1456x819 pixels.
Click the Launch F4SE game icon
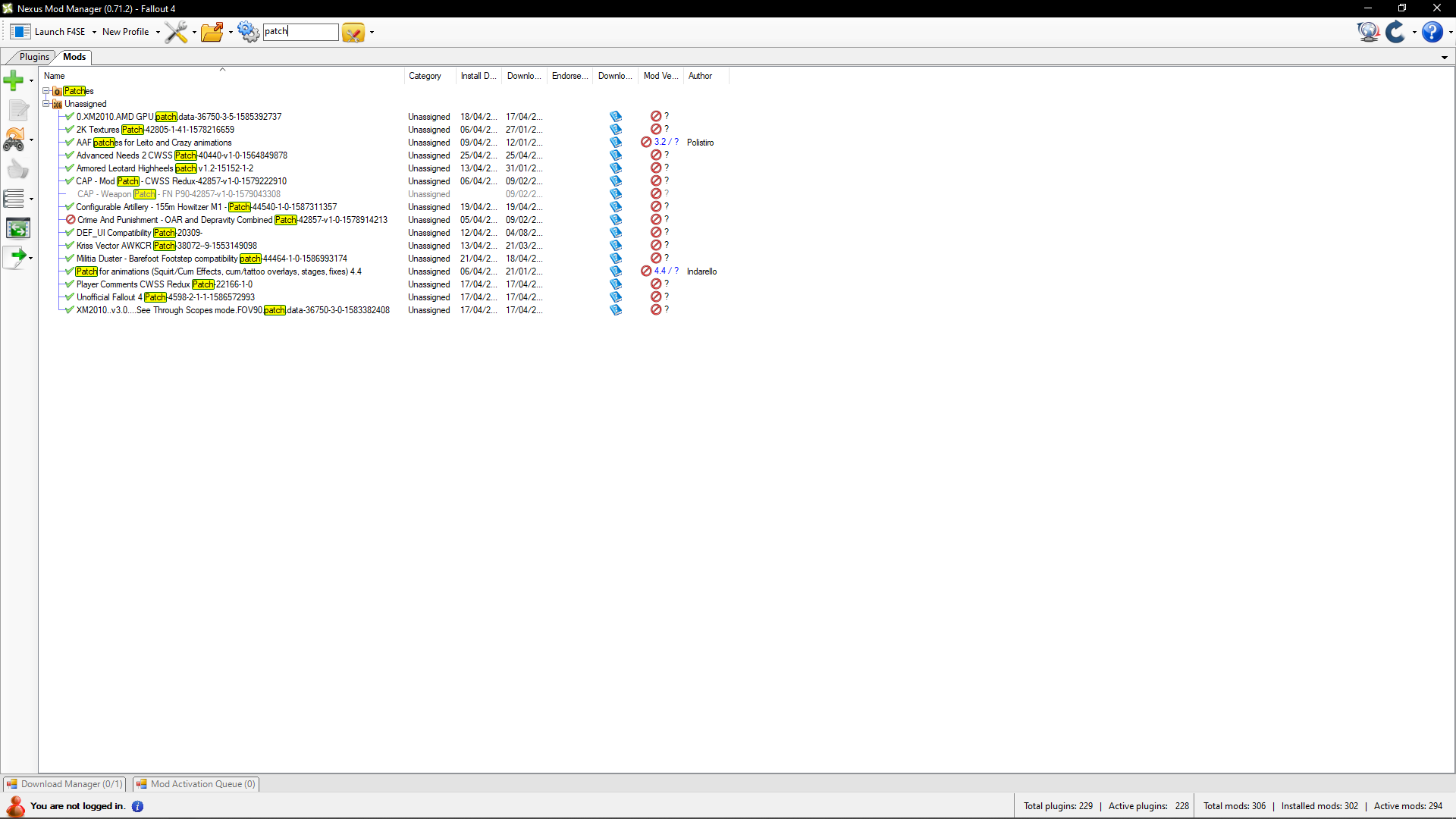coord(20,32)
